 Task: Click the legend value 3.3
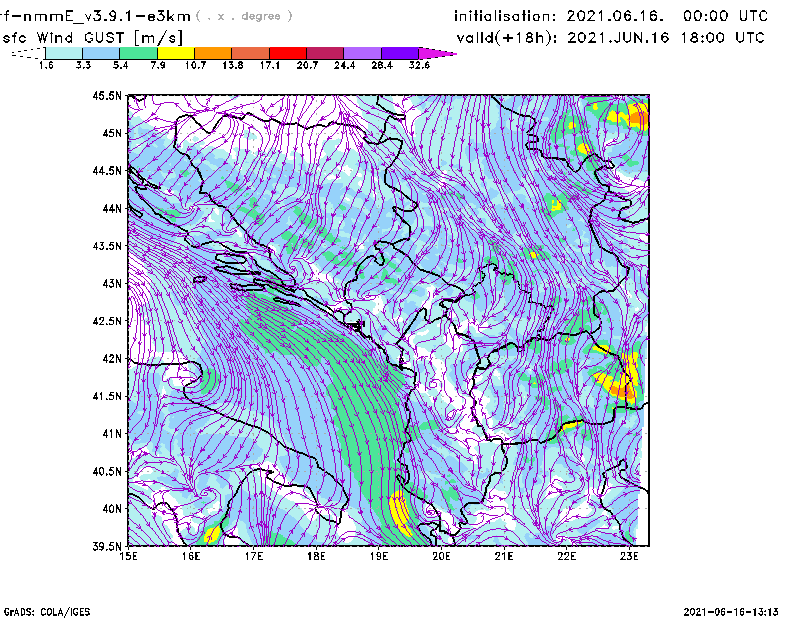pyautogui.click(x=83, y=65)
